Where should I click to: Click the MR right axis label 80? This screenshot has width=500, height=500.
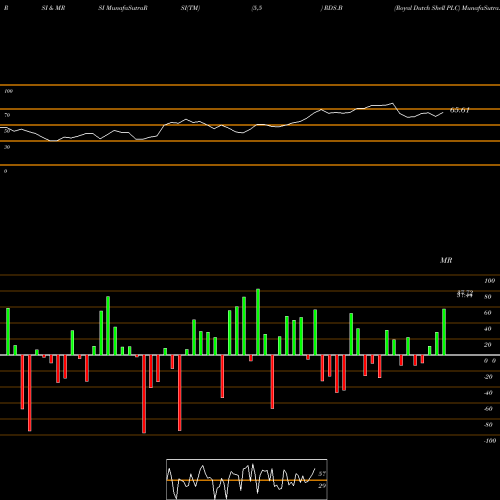pyautogui.click(x=488, y=297)
